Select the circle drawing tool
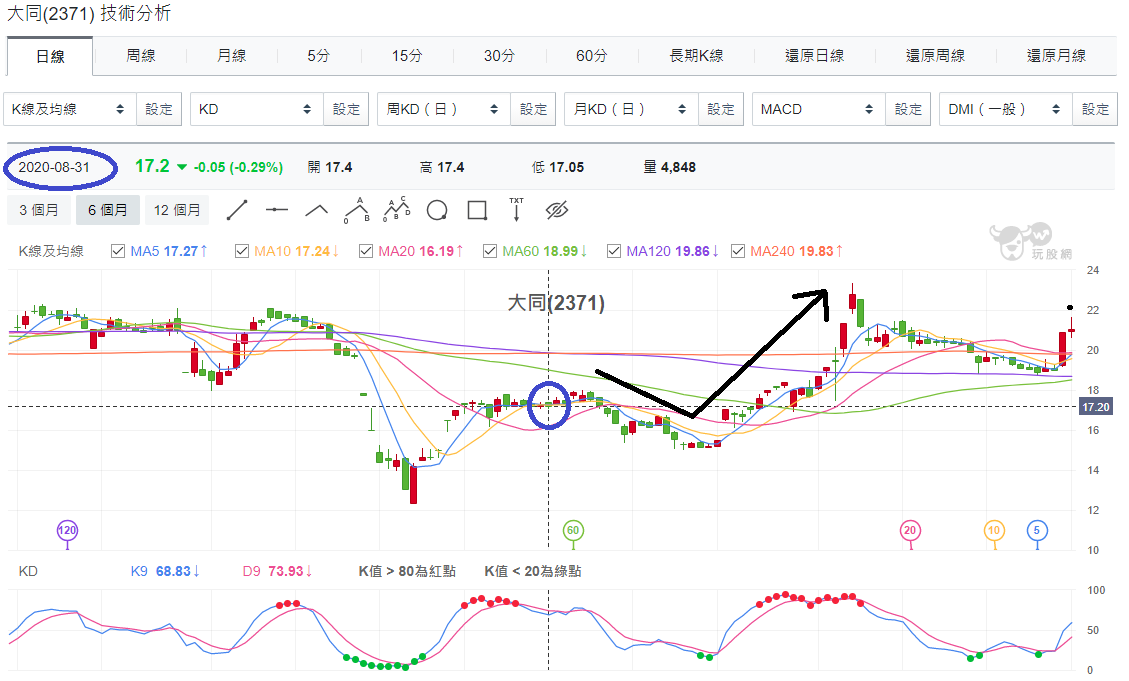Screen dimensions: 1129x681 pyautogui.click(x=437, y=210)
